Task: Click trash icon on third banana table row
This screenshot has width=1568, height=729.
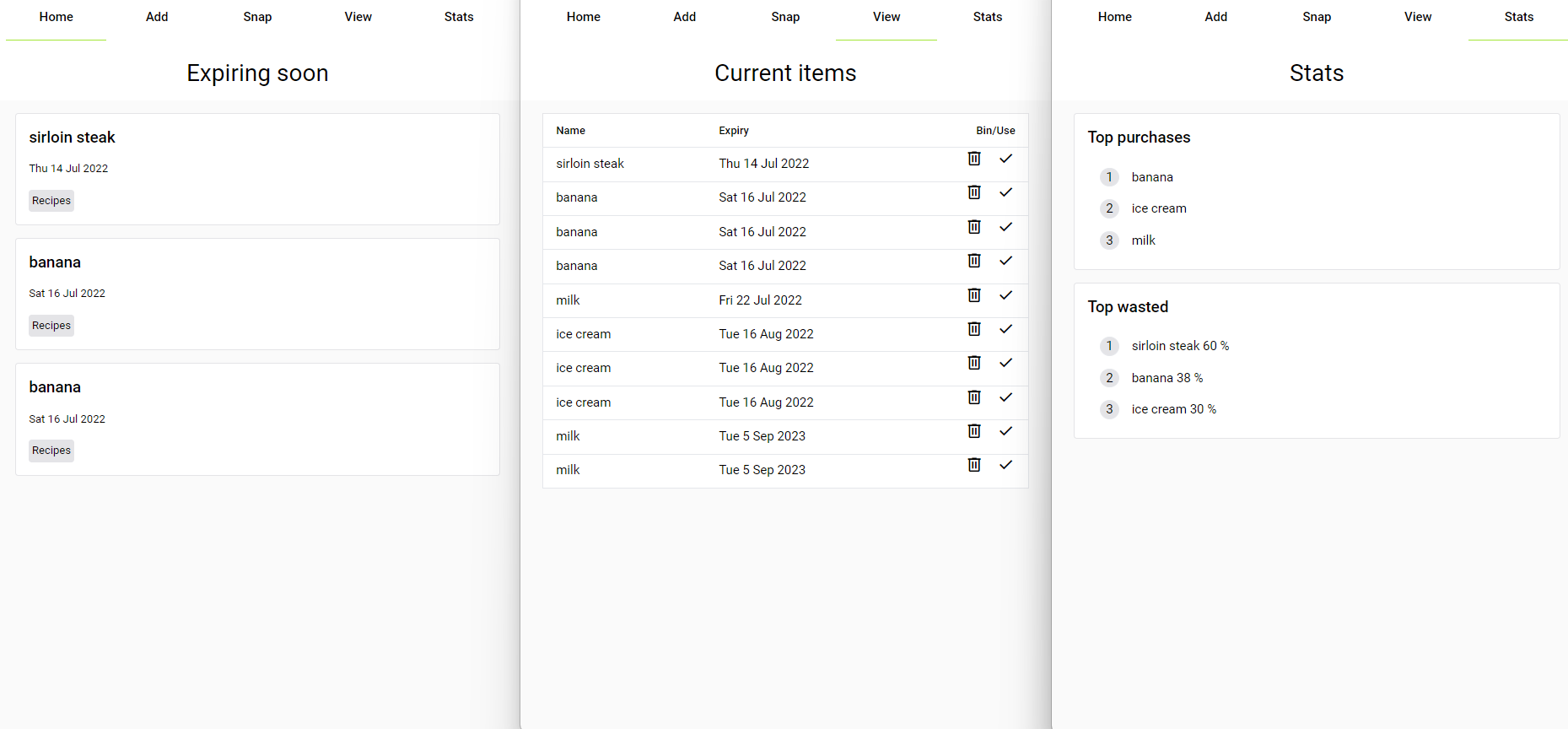Action: coord(974,261)
